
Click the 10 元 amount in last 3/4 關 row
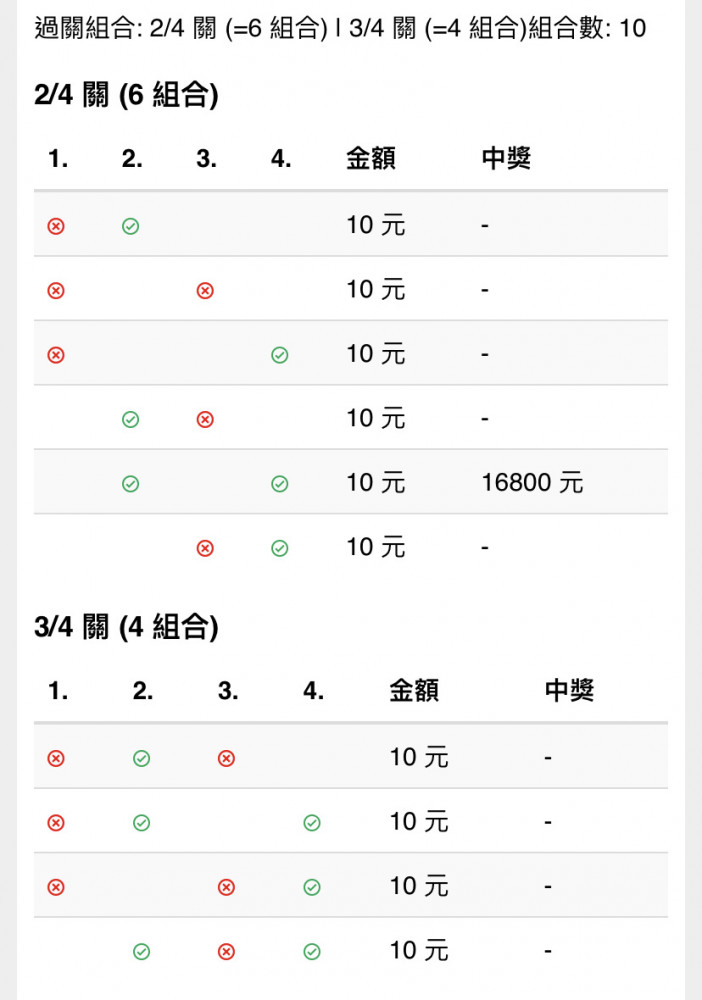(419, 951)
